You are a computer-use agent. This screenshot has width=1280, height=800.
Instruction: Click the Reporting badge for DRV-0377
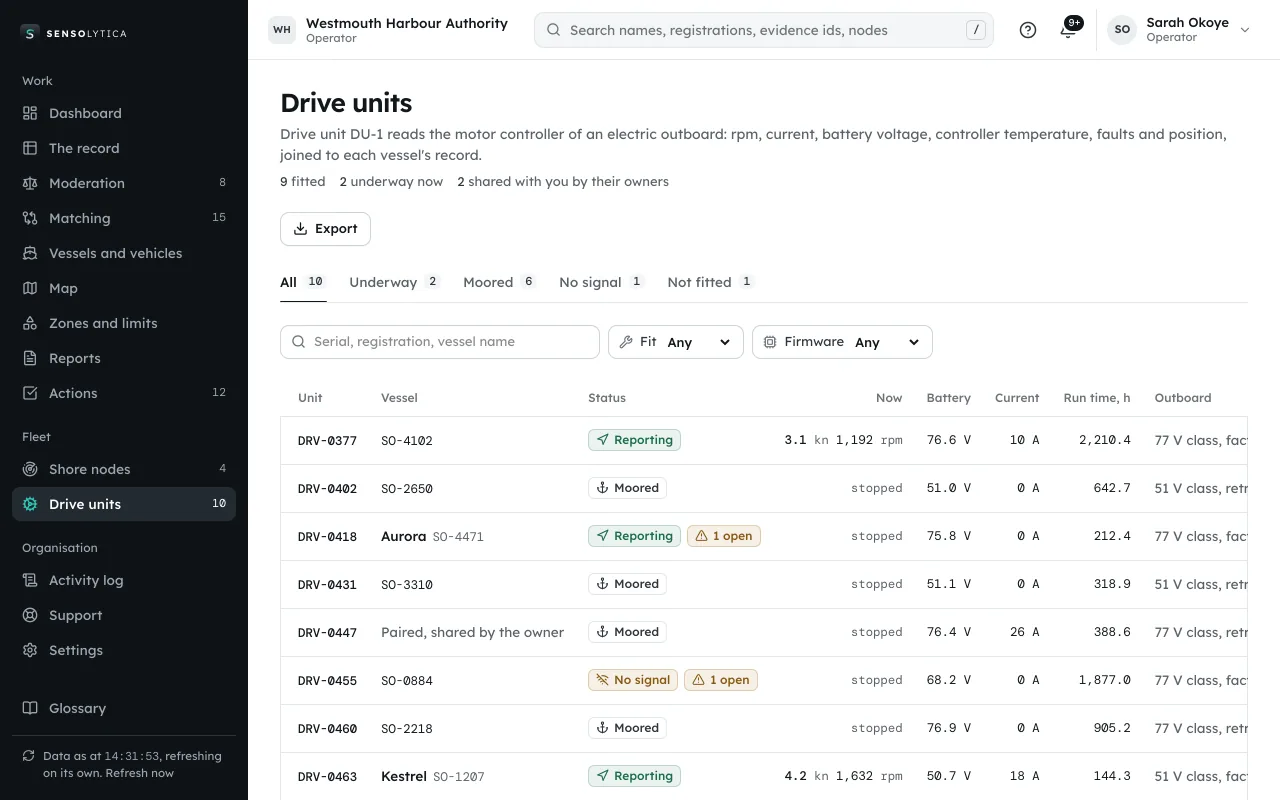point(634,440)
